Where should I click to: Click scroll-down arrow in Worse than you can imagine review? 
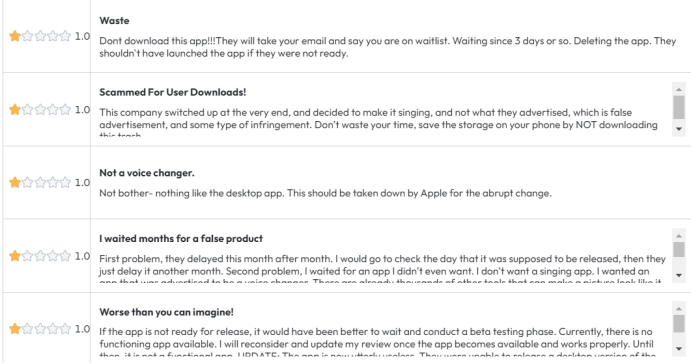[x=679, y=349]
